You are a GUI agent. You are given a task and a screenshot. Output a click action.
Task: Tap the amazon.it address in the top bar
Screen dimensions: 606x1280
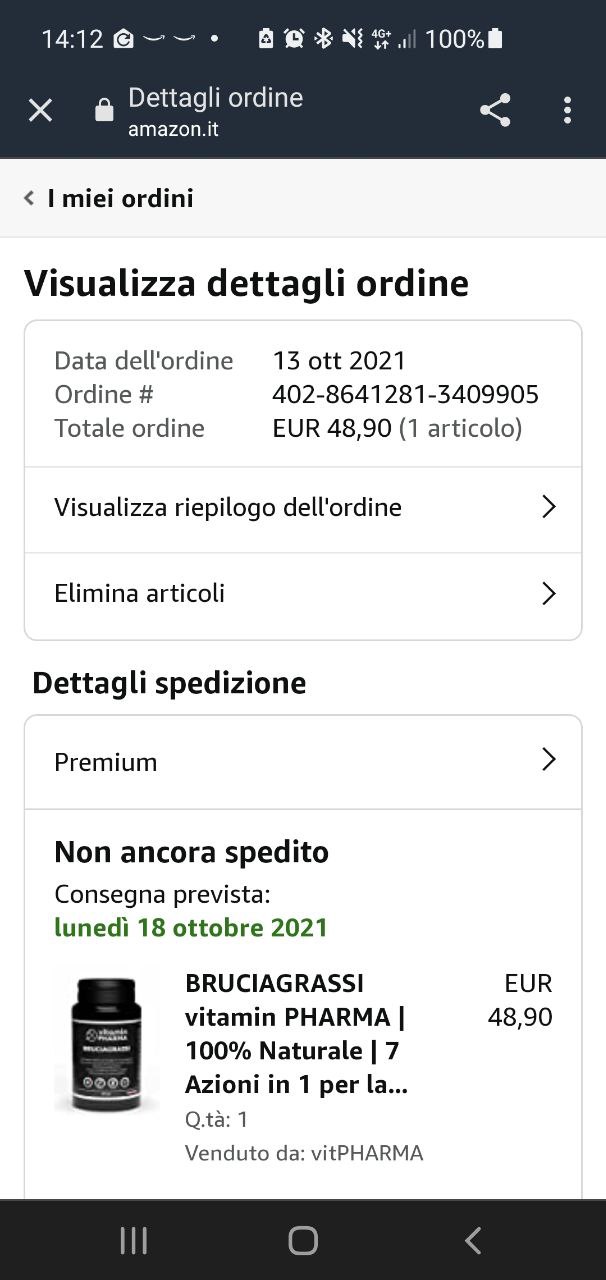pyautogui.click(x=173, y=129)
